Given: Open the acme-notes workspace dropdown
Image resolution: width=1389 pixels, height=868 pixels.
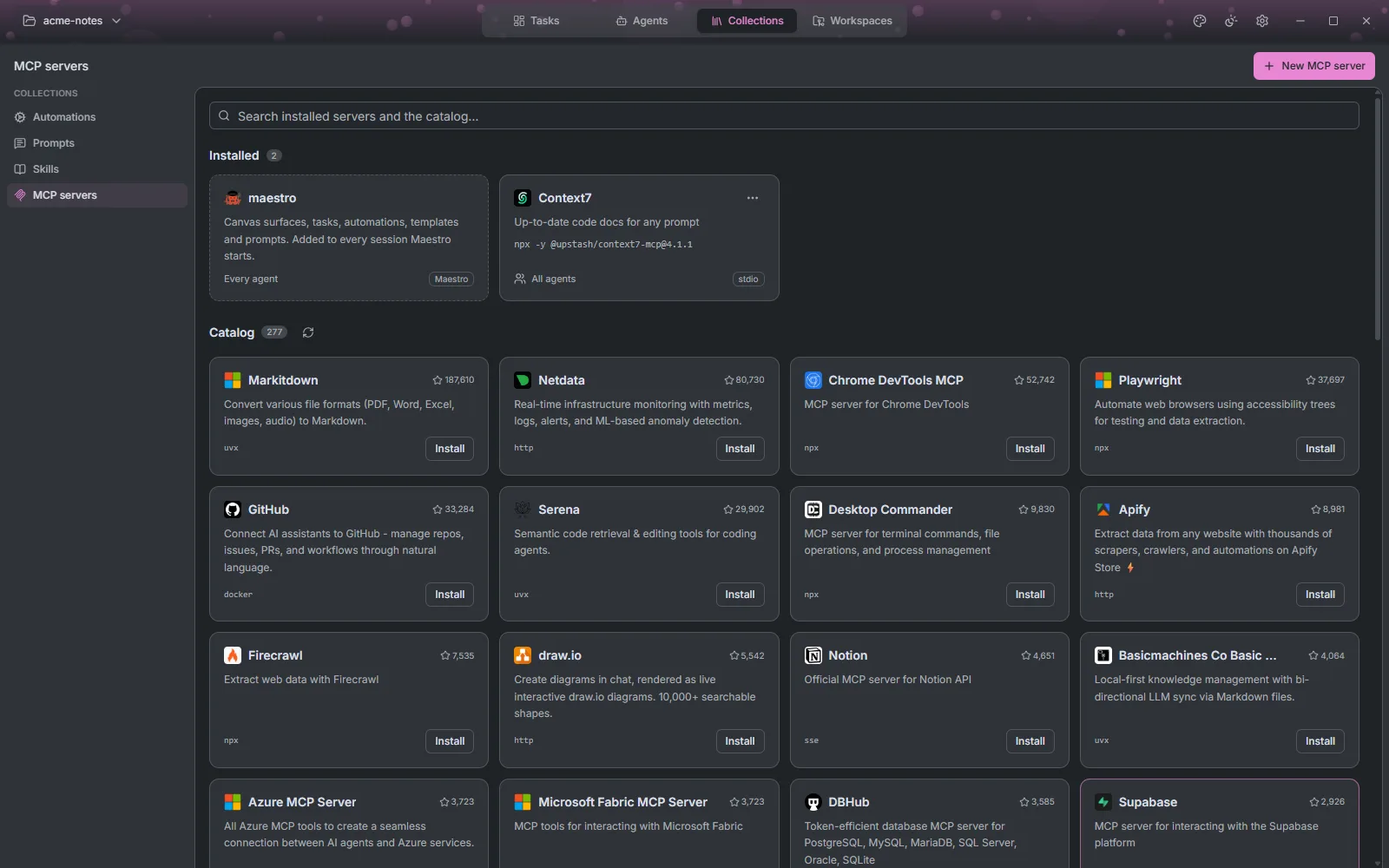Looking at the screenshot, I should [72, 21].
